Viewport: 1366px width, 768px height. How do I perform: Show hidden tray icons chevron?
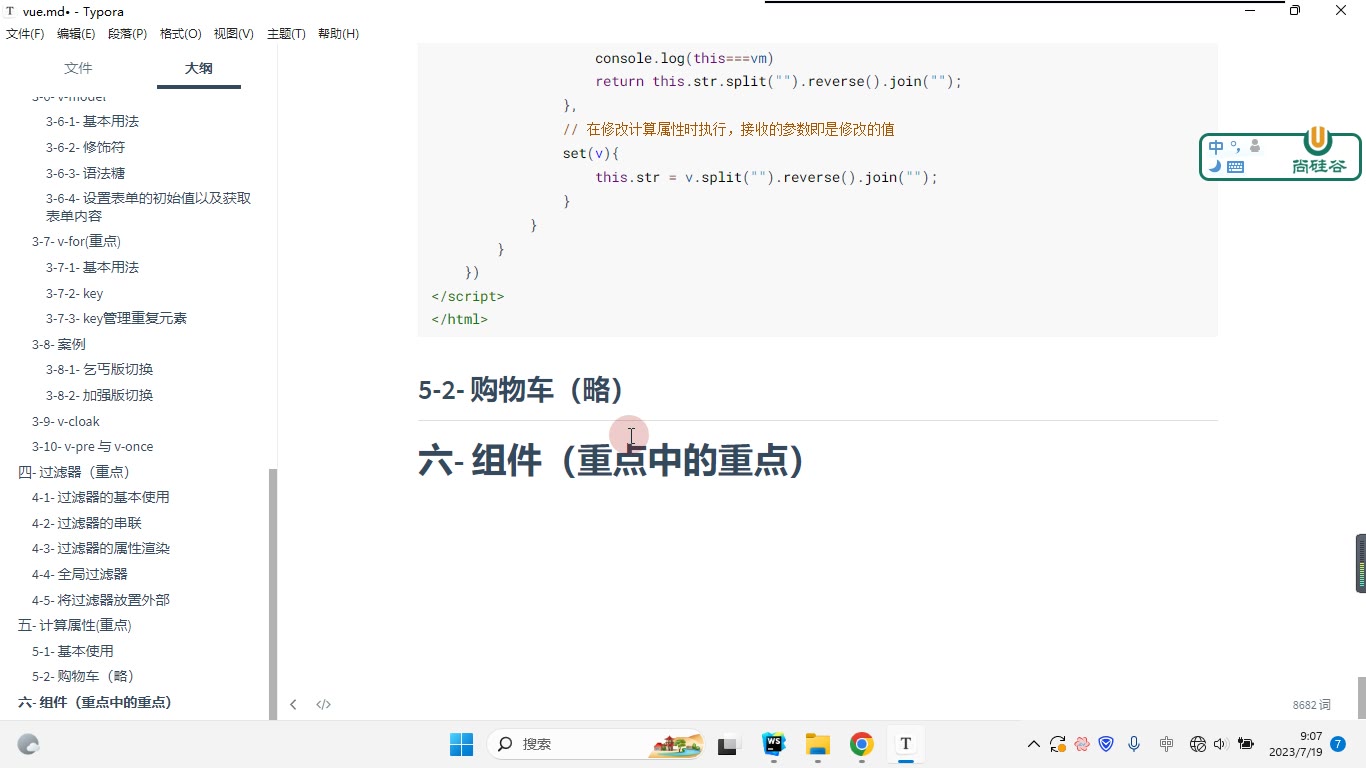click(1034, 744)
